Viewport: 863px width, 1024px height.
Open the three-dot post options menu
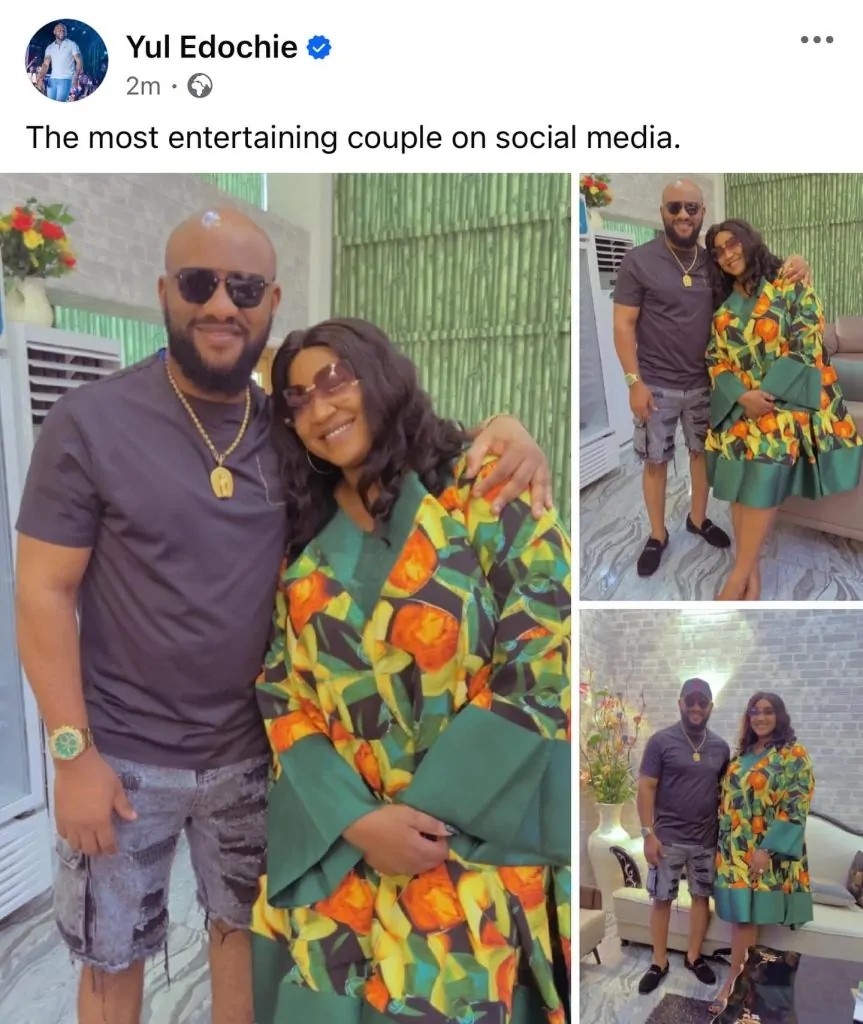[x=817, y=40]
